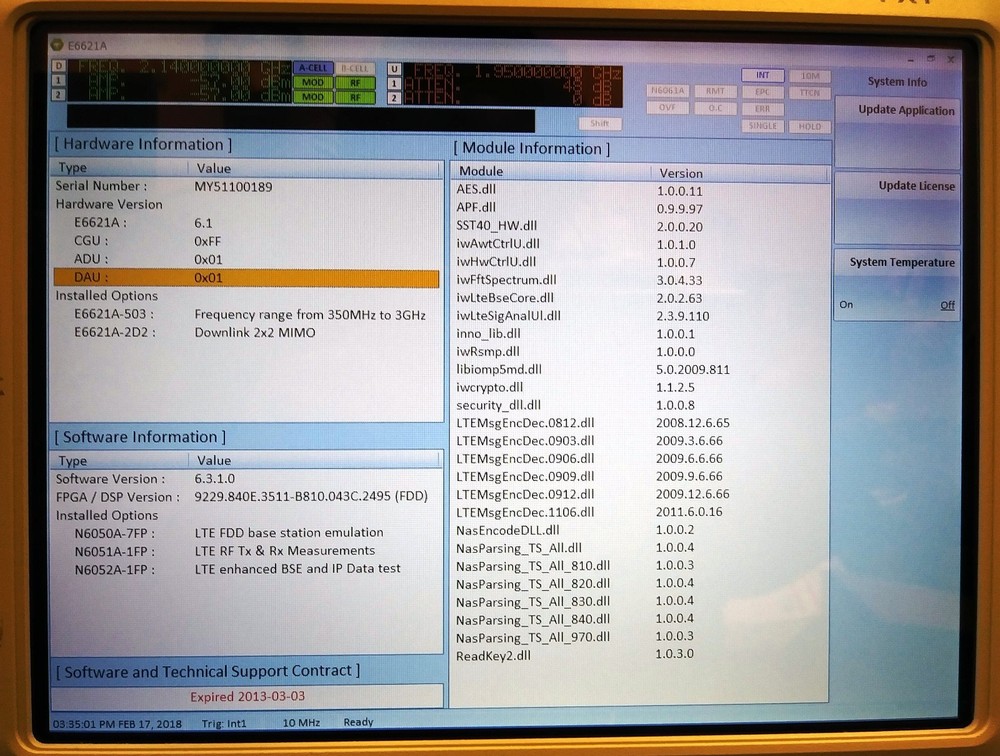The image size is (1000, 756).
Task: Open the System Info menu
Action: pyautogui.click(x=897, y=82)
